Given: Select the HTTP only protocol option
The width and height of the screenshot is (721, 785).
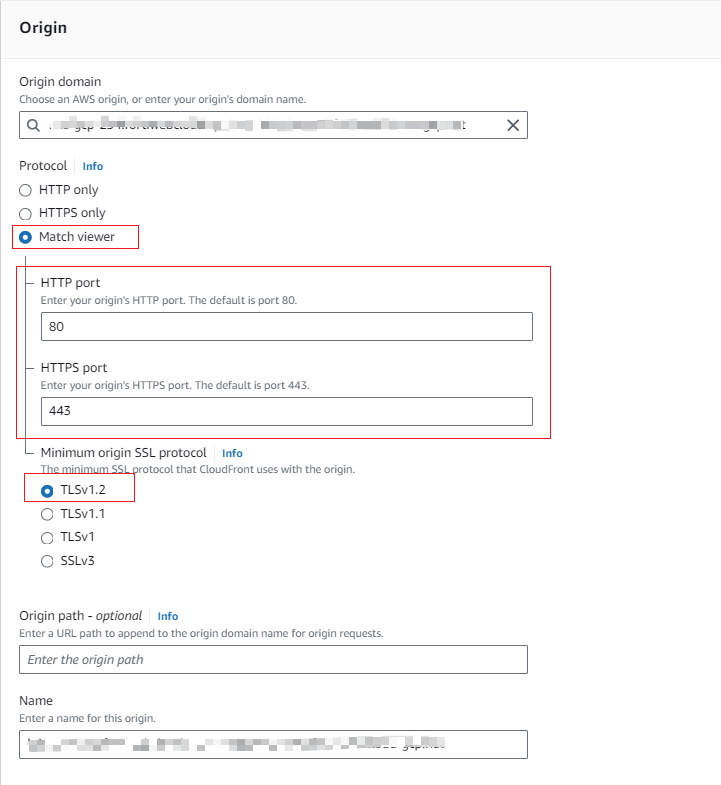Looking at the screenshot, I should (x=26, y=190).
